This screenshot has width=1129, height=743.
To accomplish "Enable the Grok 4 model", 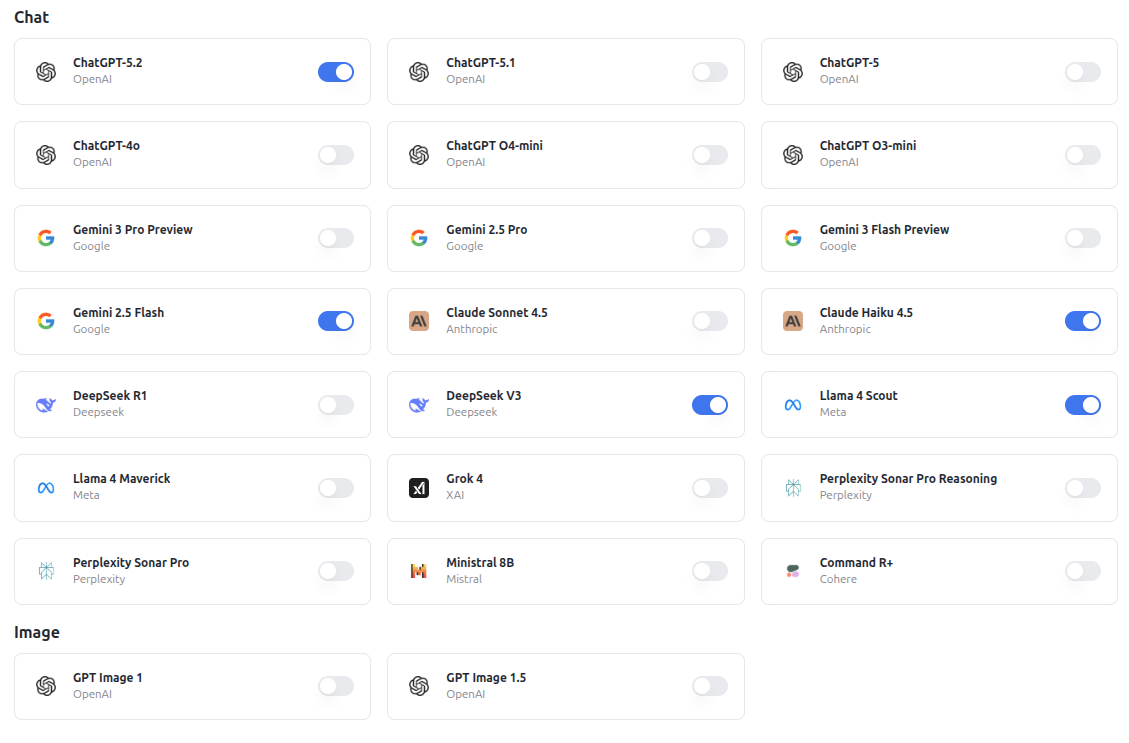I will point(710,487).
